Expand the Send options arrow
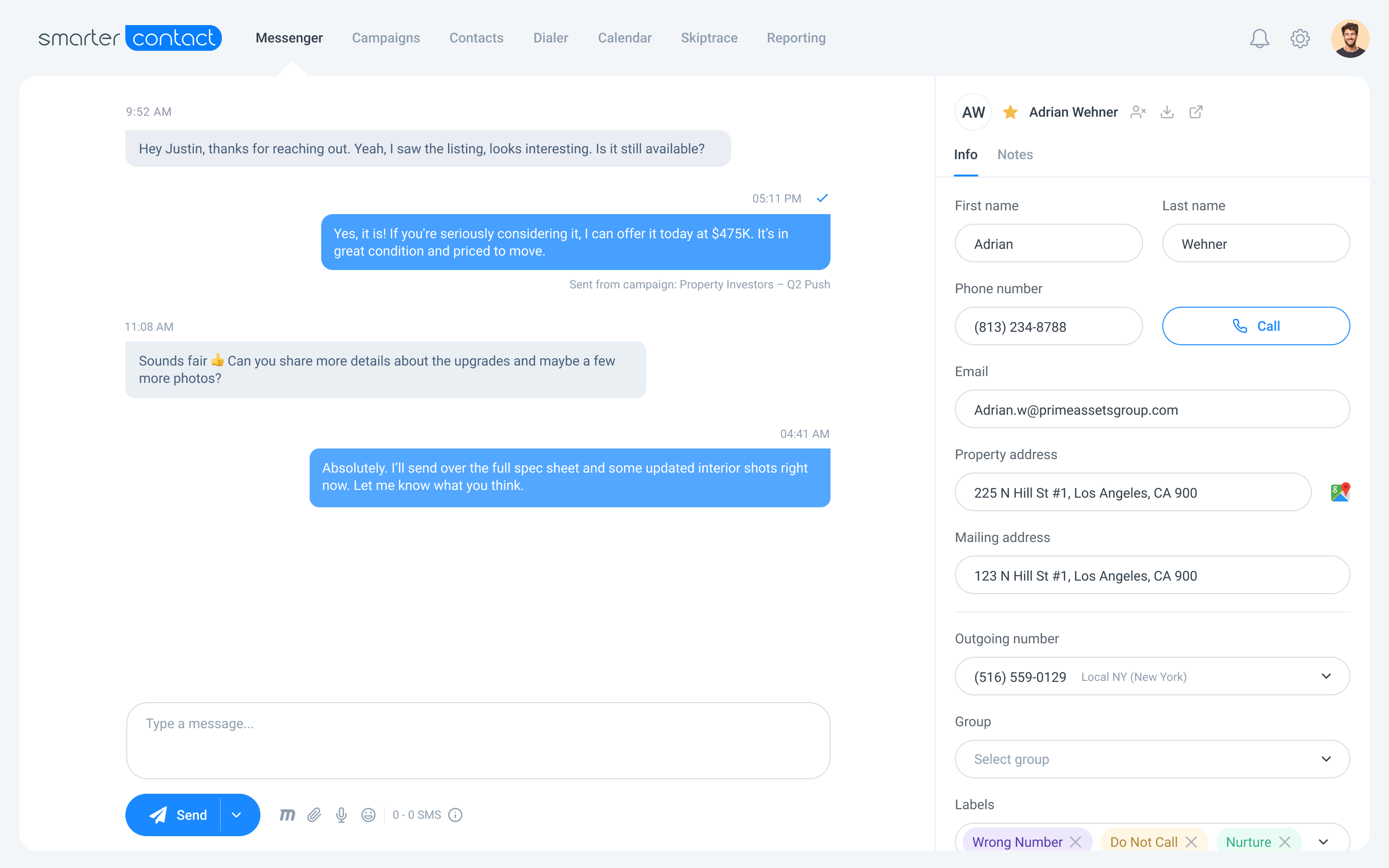This screenshot has height=868, width=1389. pos(236,814)
